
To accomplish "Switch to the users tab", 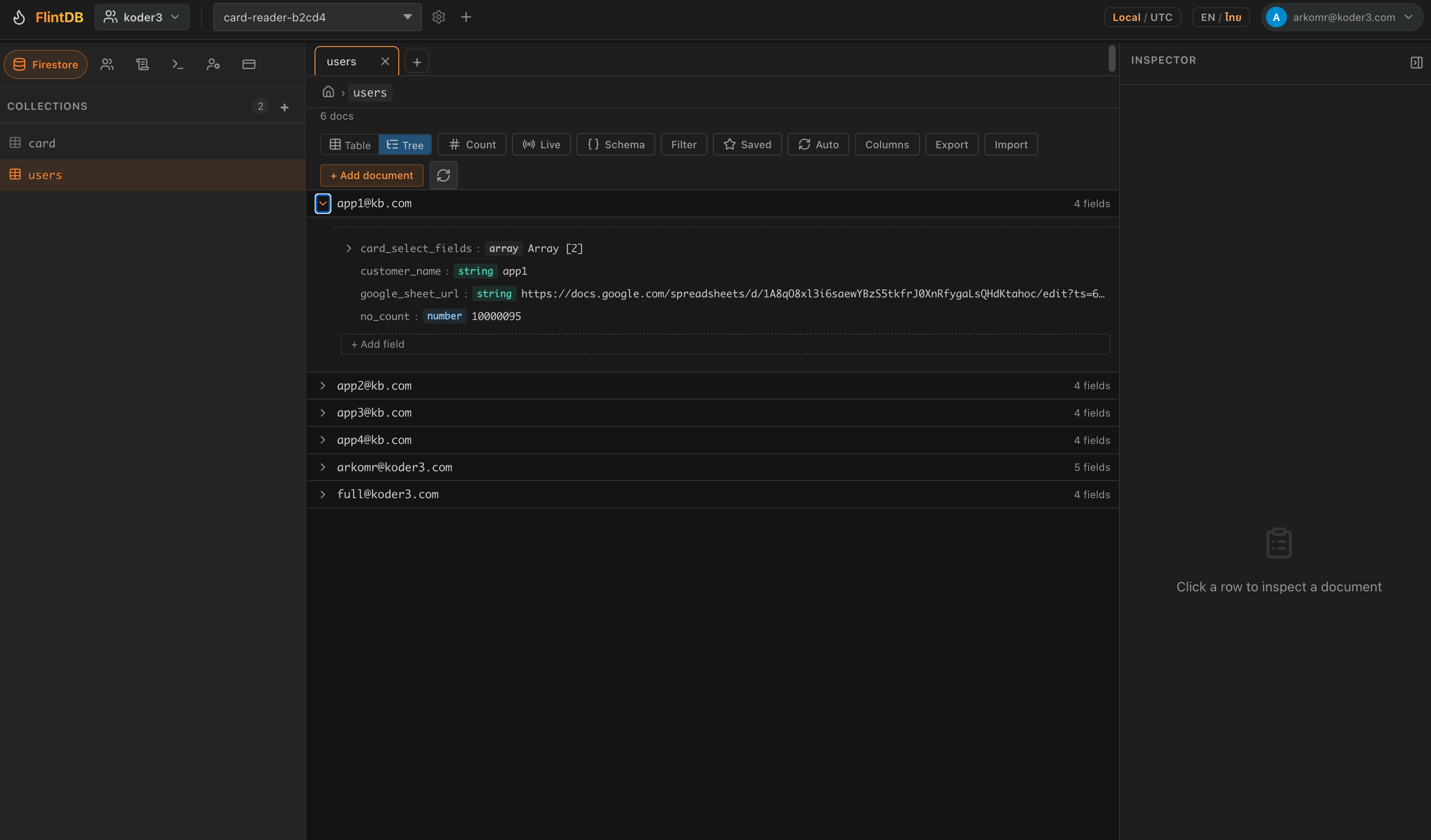I will click(356, 61).
